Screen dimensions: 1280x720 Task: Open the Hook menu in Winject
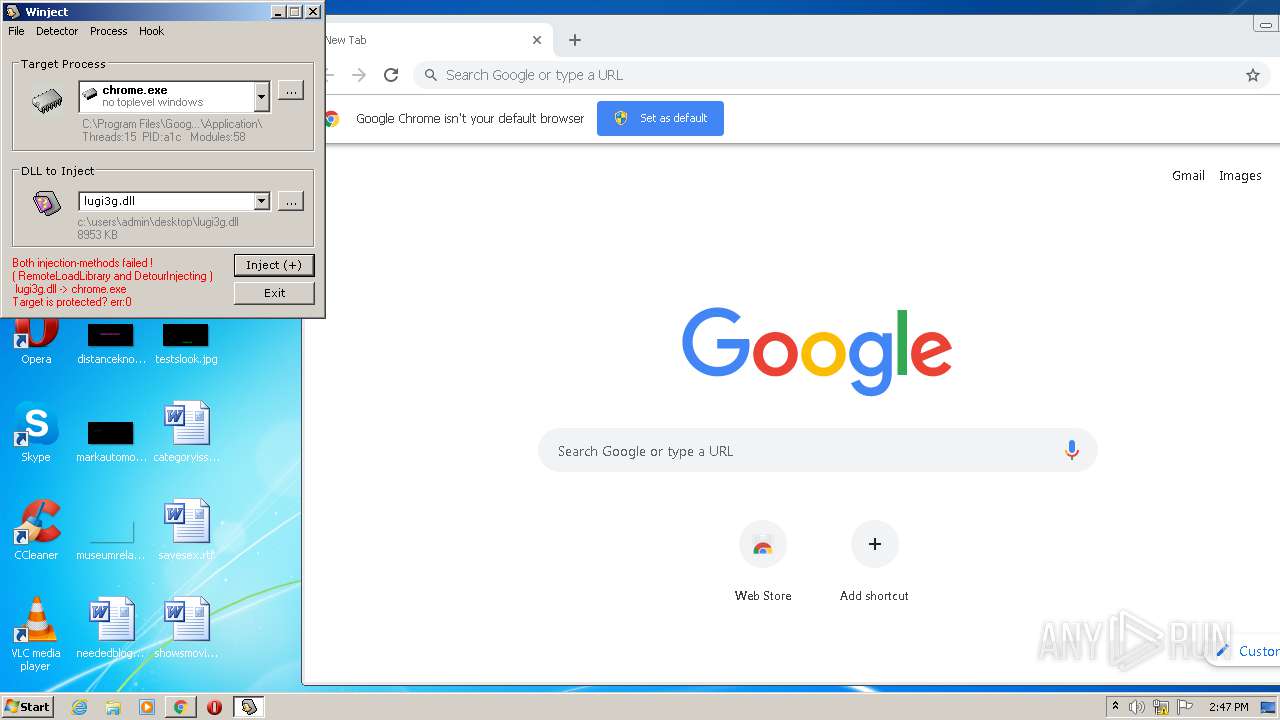(x=151, y=31)
